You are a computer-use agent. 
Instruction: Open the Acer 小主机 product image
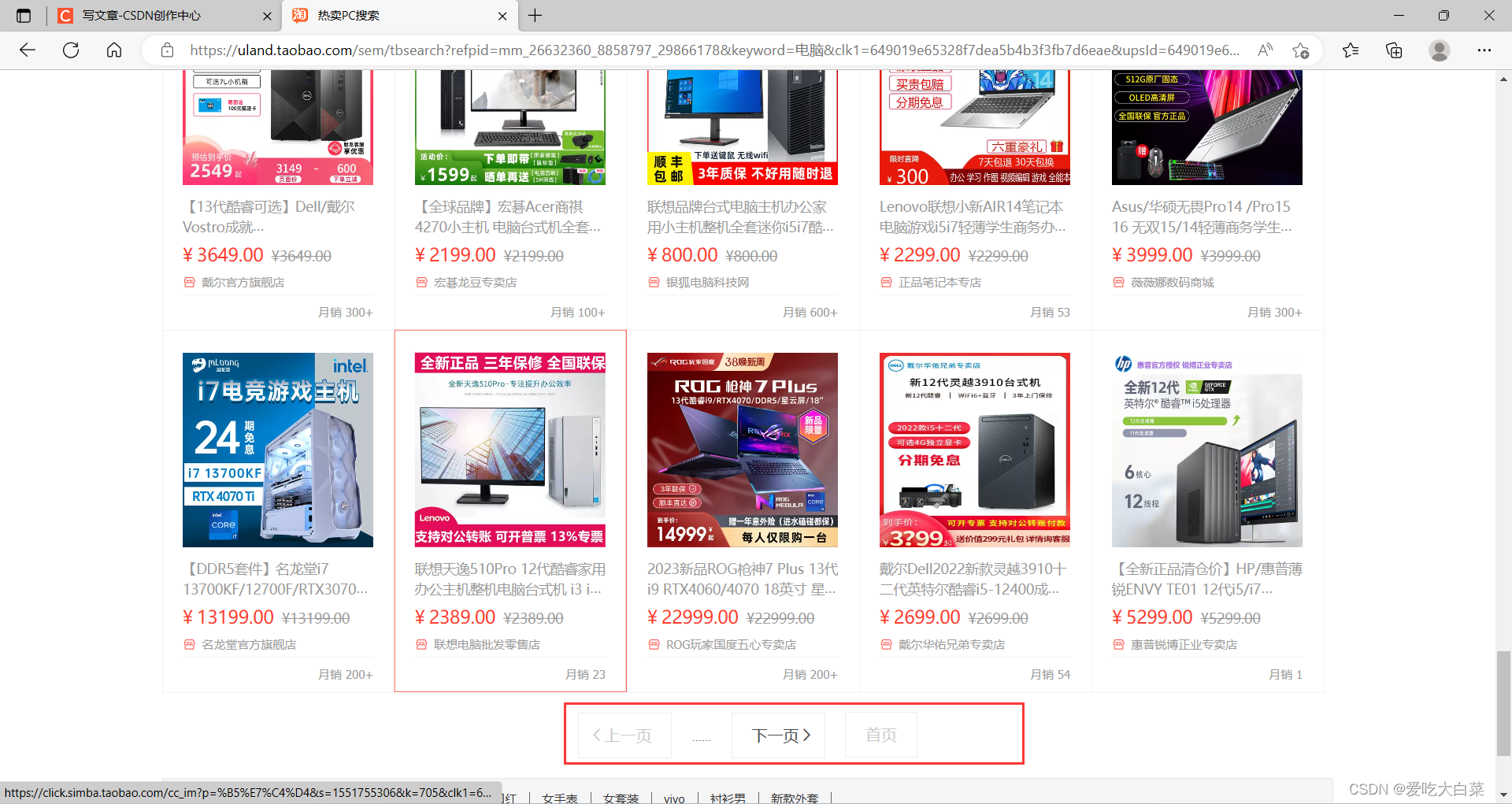[510, 128]
